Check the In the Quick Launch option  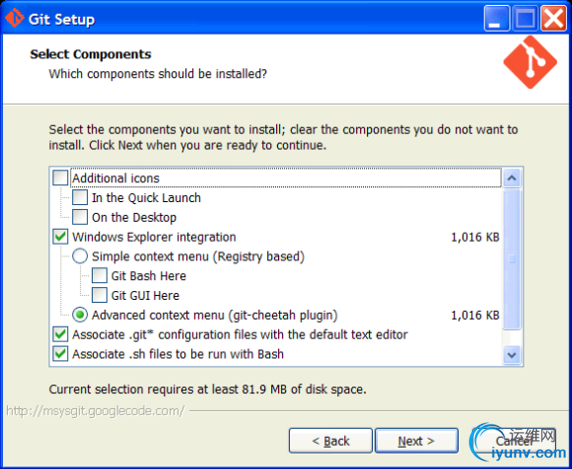pos(80,197)
